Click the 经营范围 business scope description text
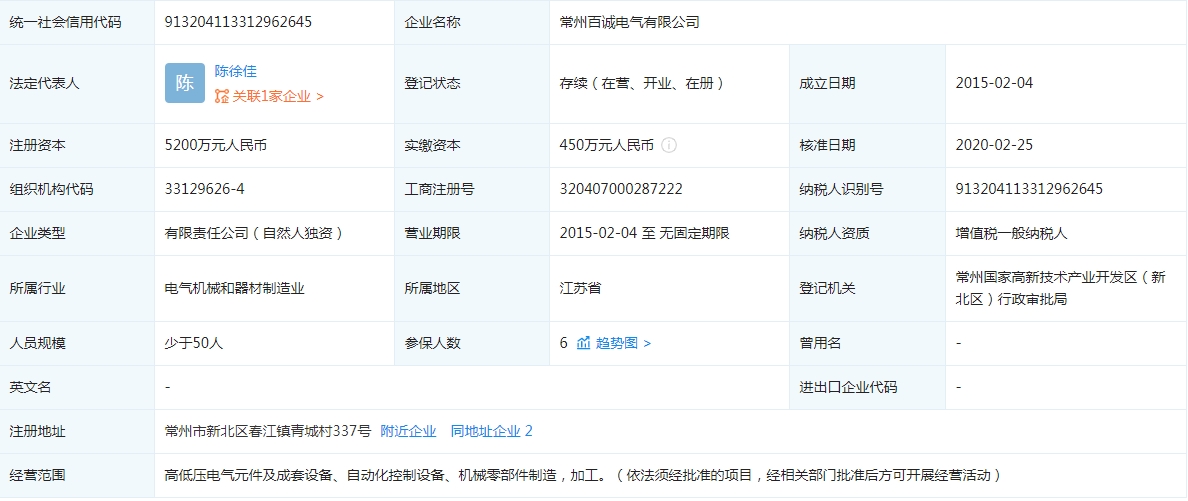This screenshot has height=501, width=1188. pyautogui.click(x=582, y=475)
